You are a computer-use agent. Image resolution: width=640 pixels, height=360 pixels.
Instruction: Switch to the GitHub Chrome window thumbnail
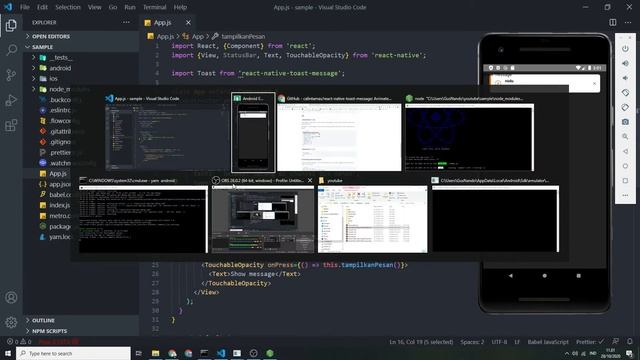339,133
